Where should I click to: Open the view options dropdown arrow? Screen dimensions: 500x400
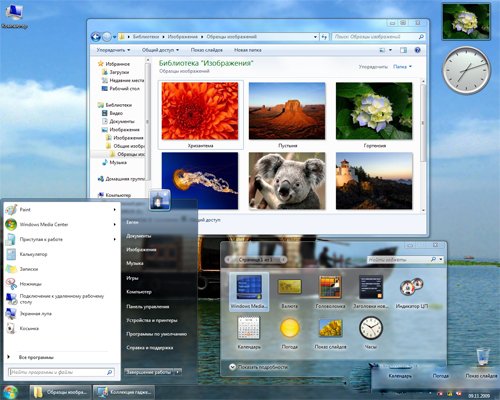pos(390,50)
